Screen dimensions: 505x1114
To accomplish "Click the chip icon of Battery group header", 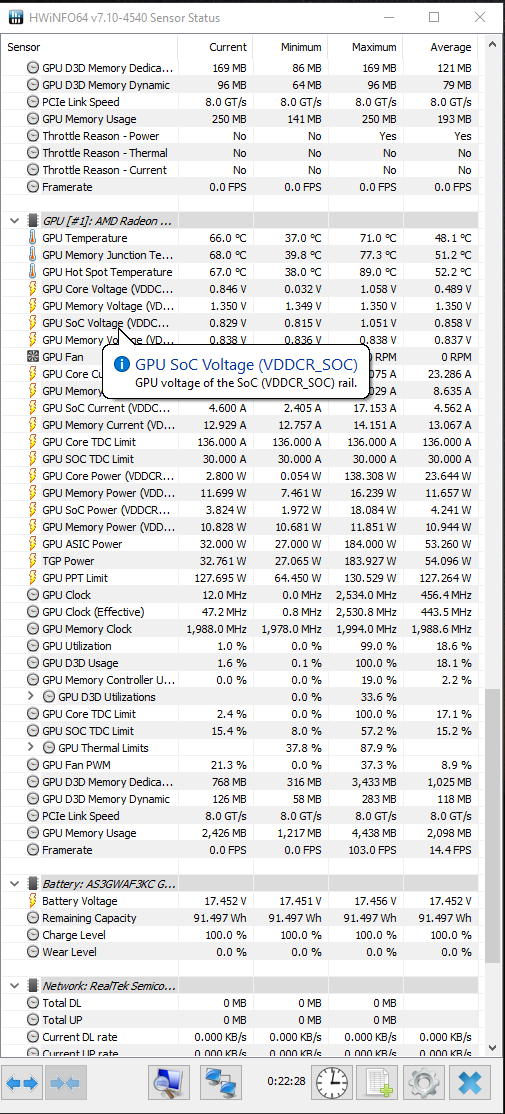I will coord(33,884).
